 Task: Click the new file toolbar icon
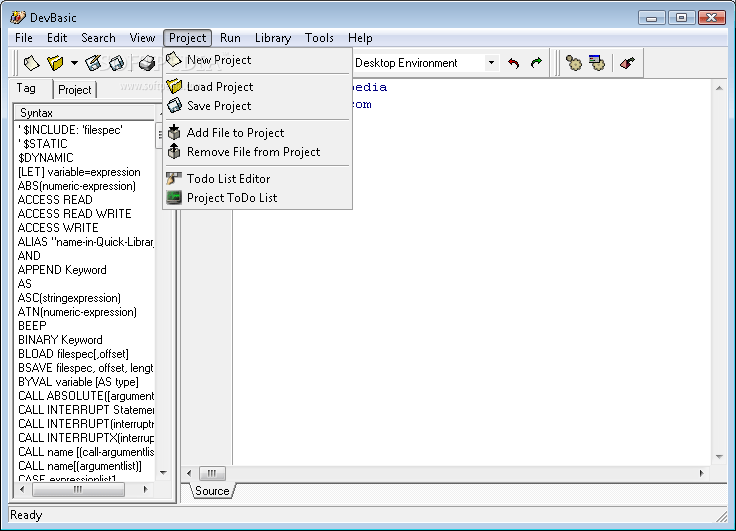click(31, 63)
